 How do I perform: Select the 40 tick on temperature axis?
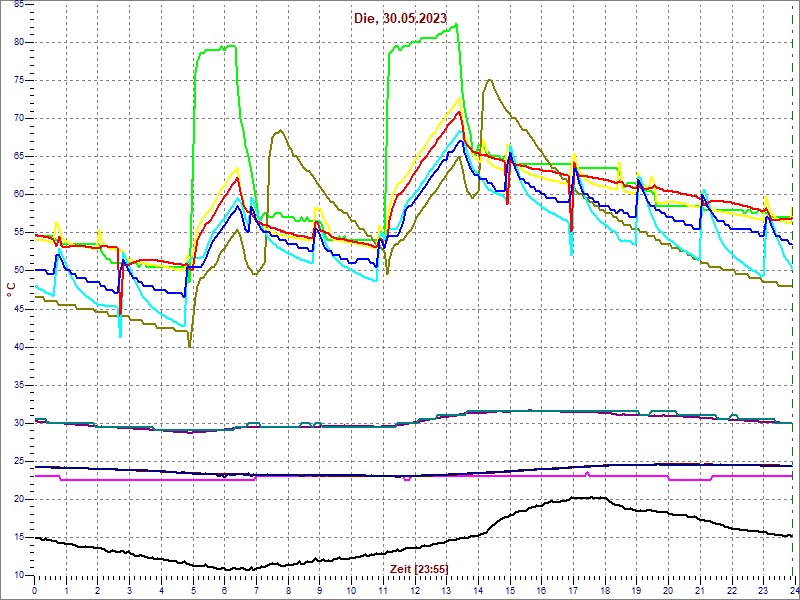pos(17,347)
